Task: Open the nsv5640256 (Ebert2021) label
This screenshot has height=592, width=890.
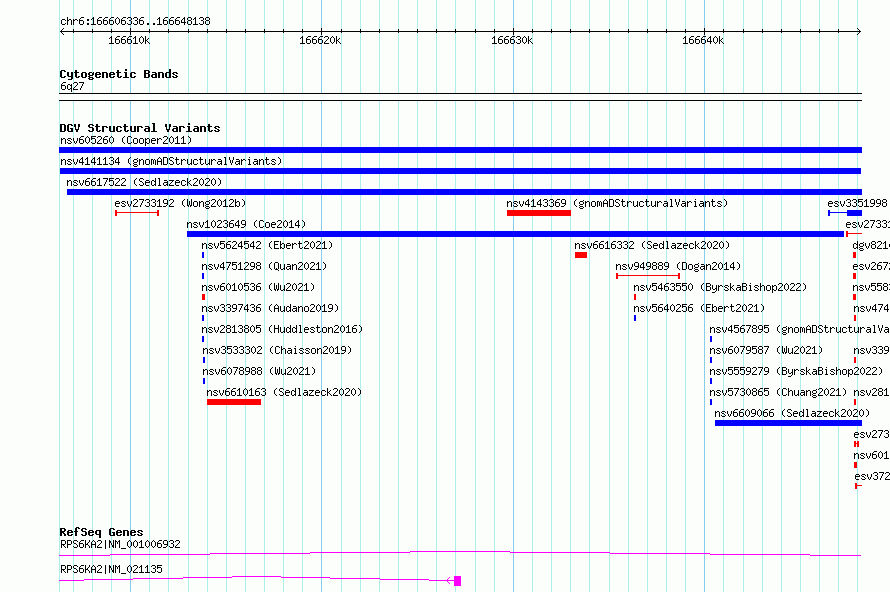Action: coord(699,308)
